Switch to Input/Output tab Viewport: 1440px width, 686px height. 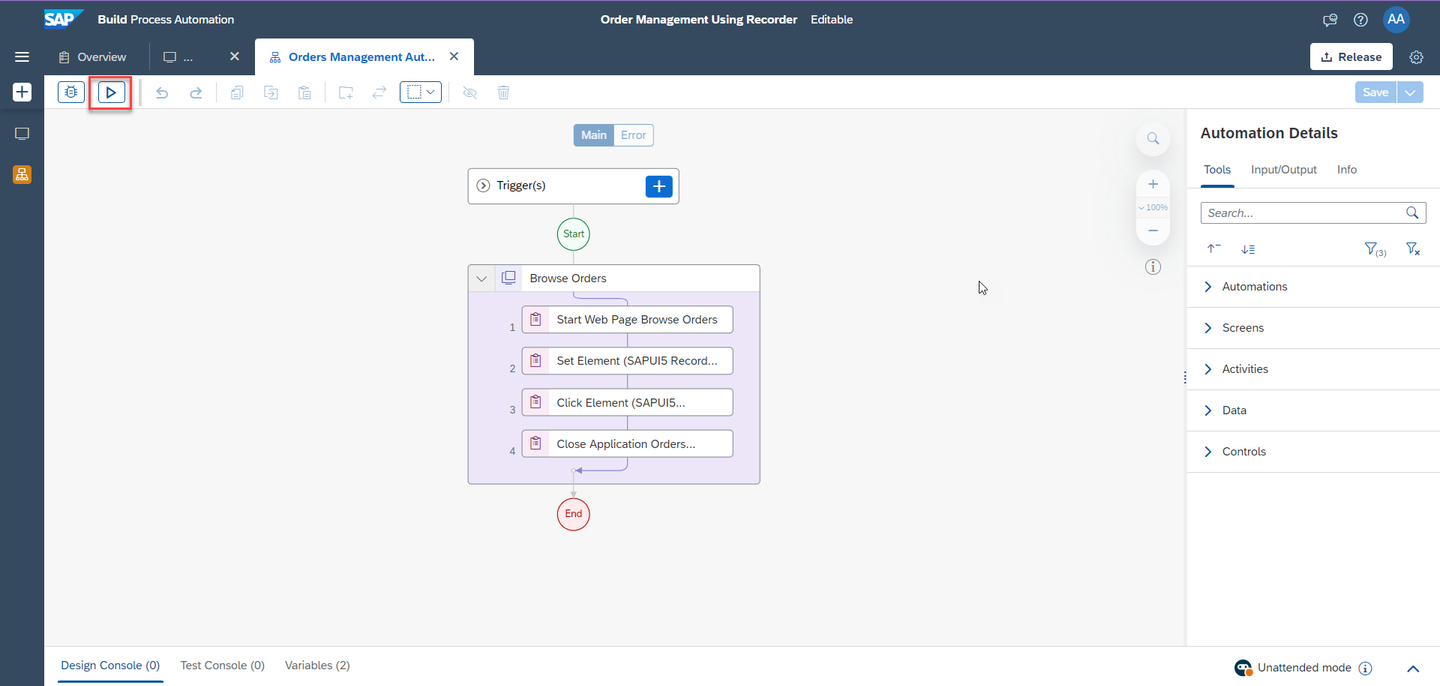pyautogui.click(x=1284, y=170)
